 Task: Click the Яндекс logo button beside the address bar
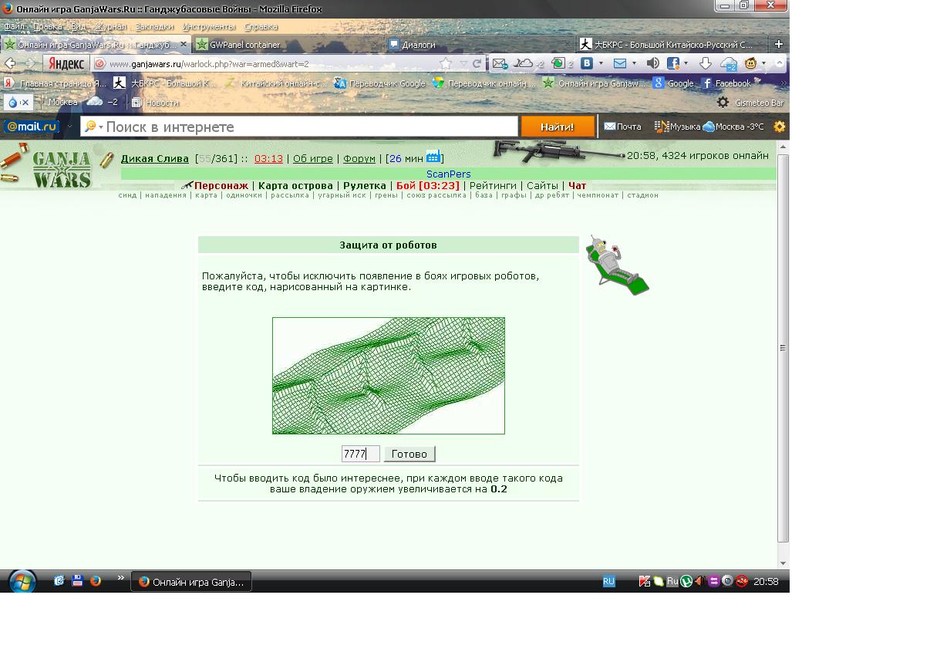pos(66,63)
